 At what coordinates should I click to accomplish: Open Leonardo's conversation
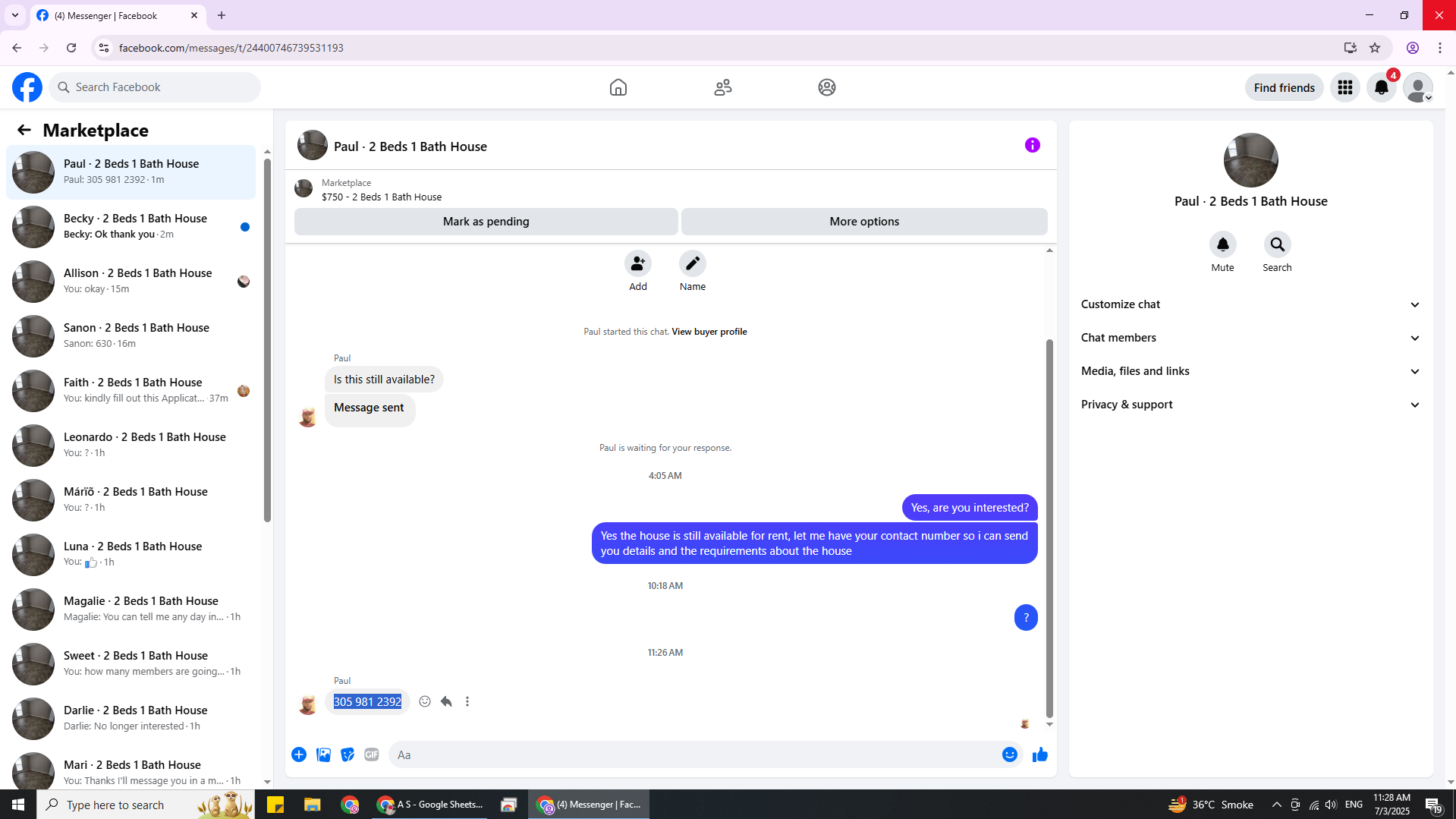pos(131,445)
